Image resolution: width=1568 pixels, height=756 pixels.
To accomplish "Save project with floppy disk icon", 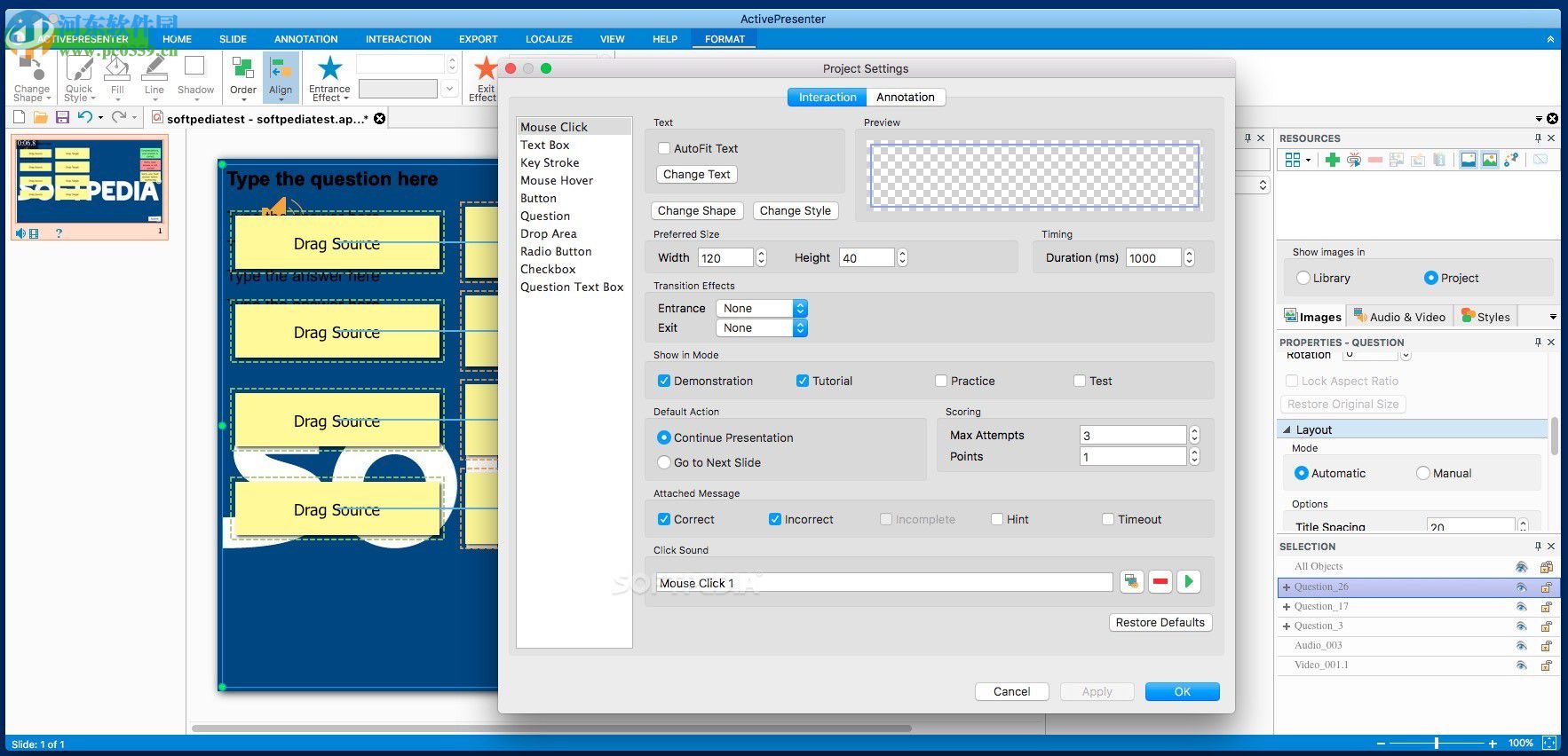I will point(62,117).
